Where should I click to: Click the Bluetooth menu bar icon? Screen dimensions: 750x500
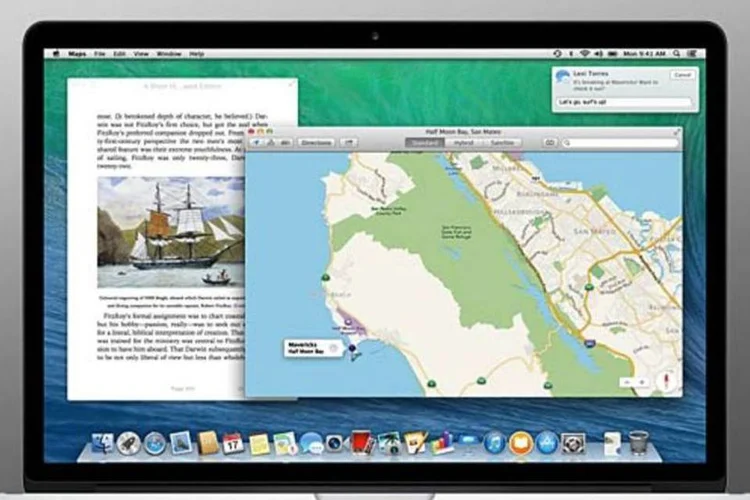(x=571, y=54)
